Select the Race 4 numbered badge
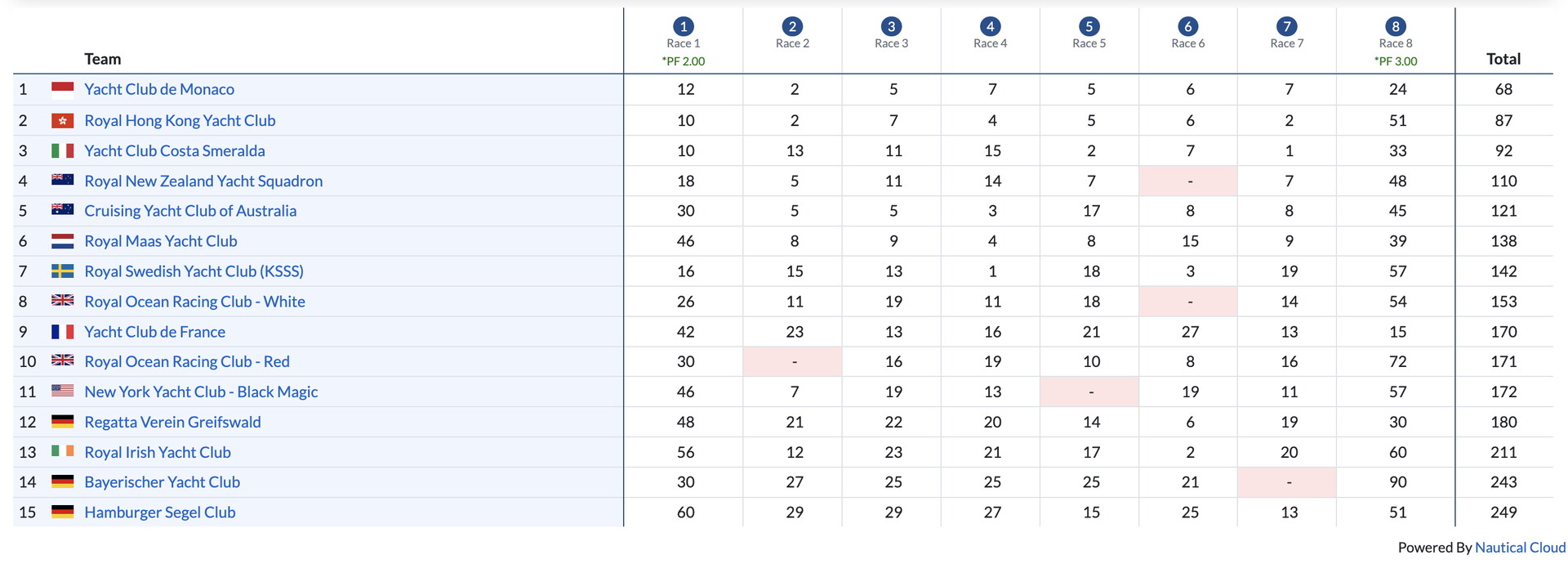1568x564 pixels. point(990,26)
